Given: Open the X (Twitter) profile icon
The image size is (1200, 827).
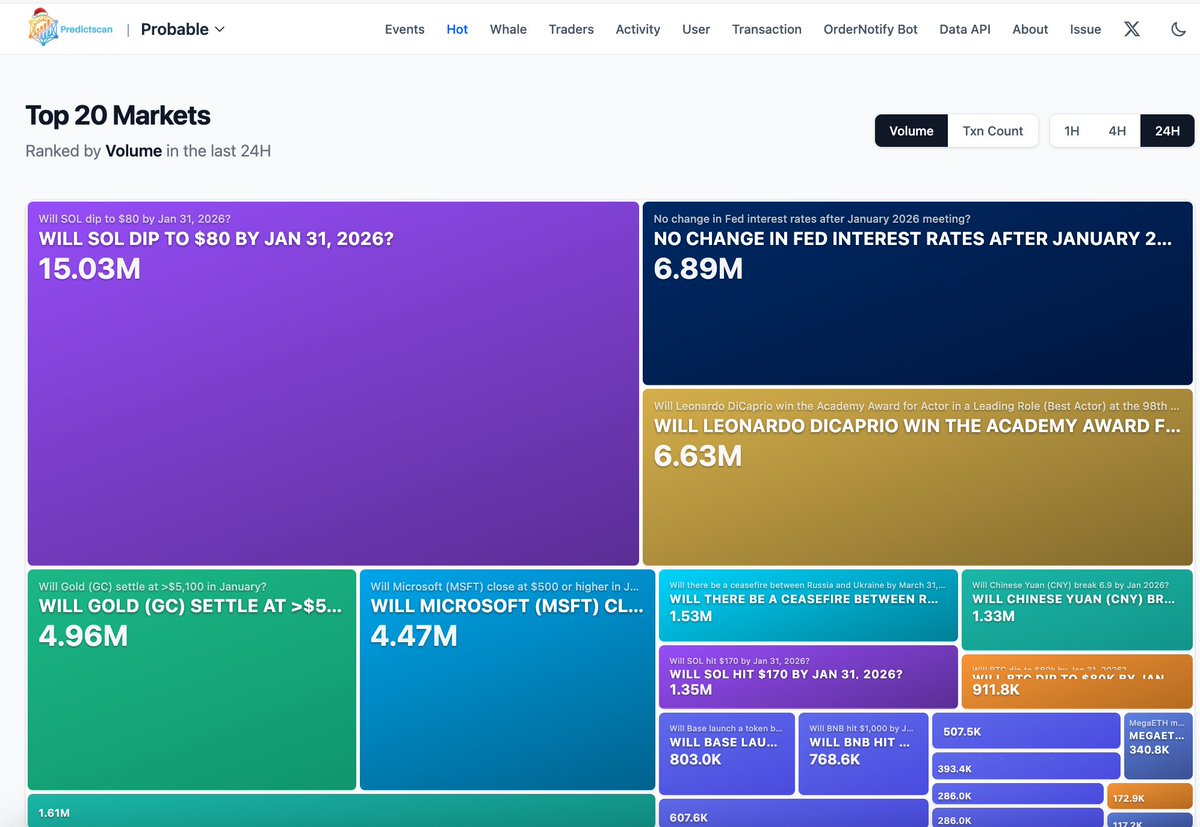Looking at the screenshot, I should pos(1132,29).
